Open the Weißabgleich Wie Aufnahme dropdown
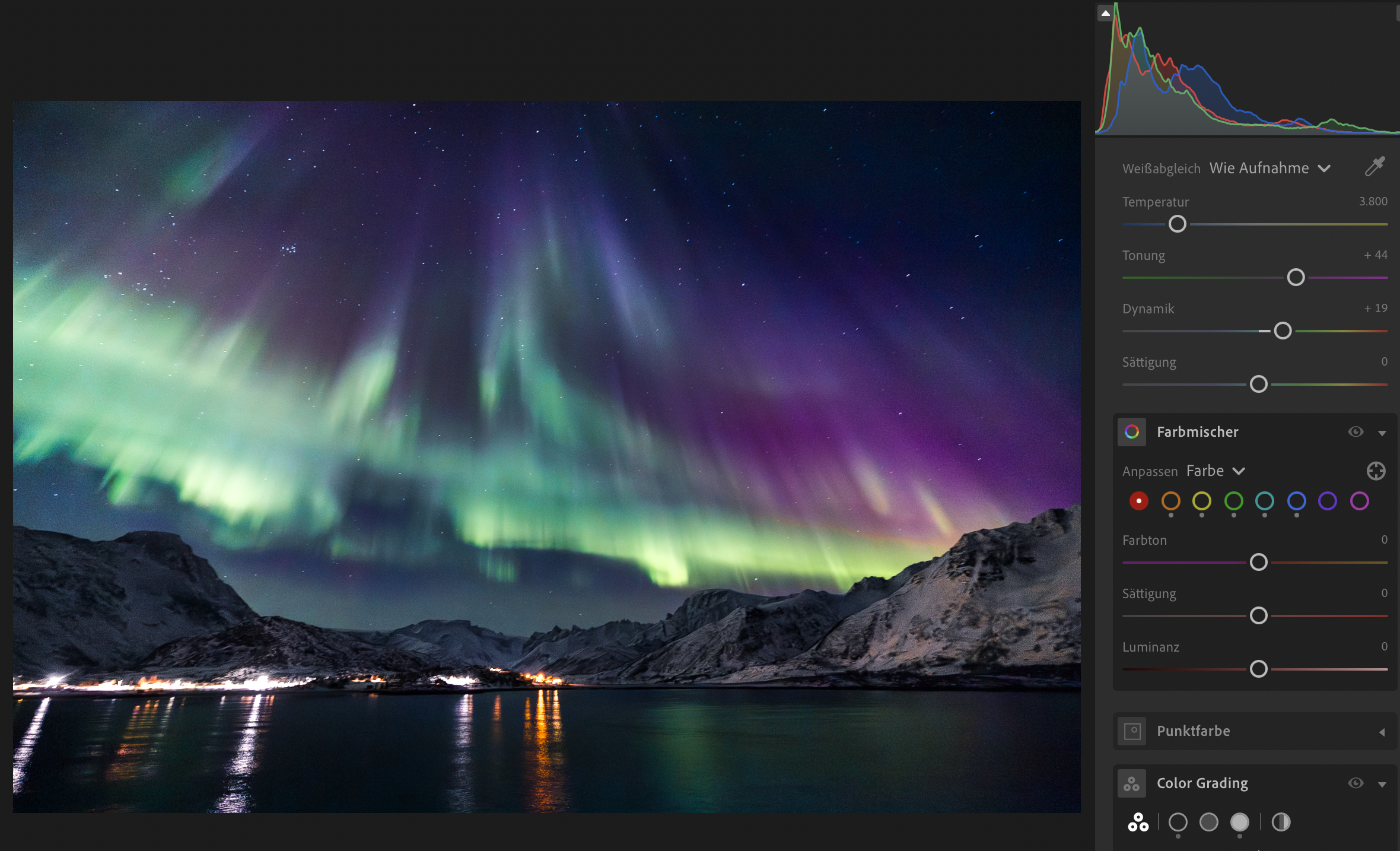This screenshot has height=851, width=1400. pyautogui.click(x=1269, y=169)
